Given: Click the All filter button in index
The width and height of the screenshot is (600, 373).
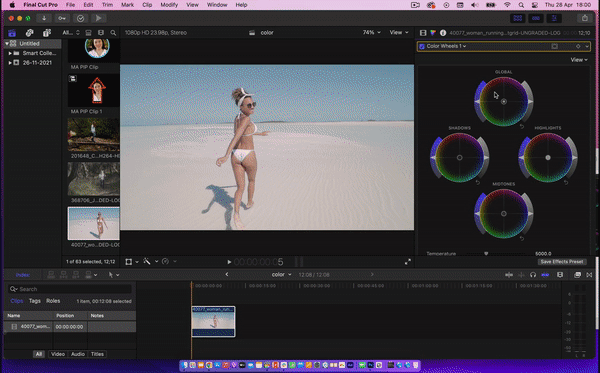Looking at the screenshot, I should tap(39, 354).
